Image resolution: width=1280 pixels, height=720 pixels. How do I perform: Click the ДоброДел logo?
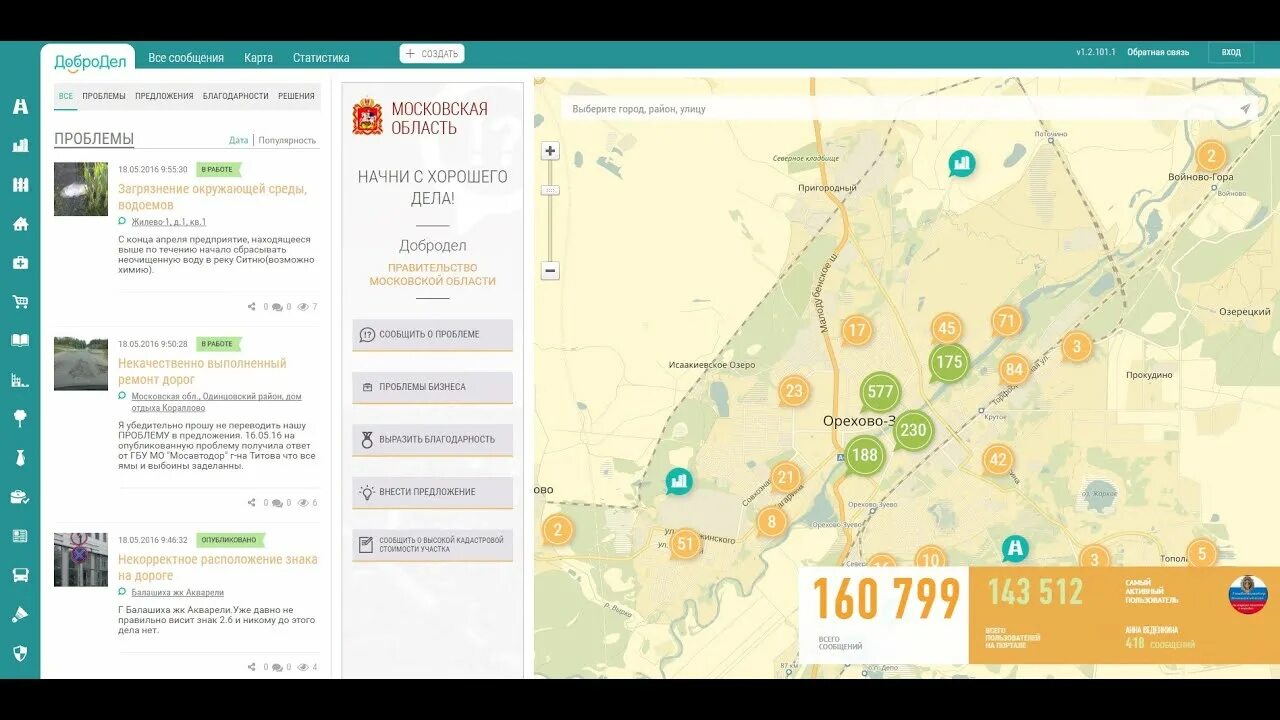pyautogui.click(x=90, y=61)
